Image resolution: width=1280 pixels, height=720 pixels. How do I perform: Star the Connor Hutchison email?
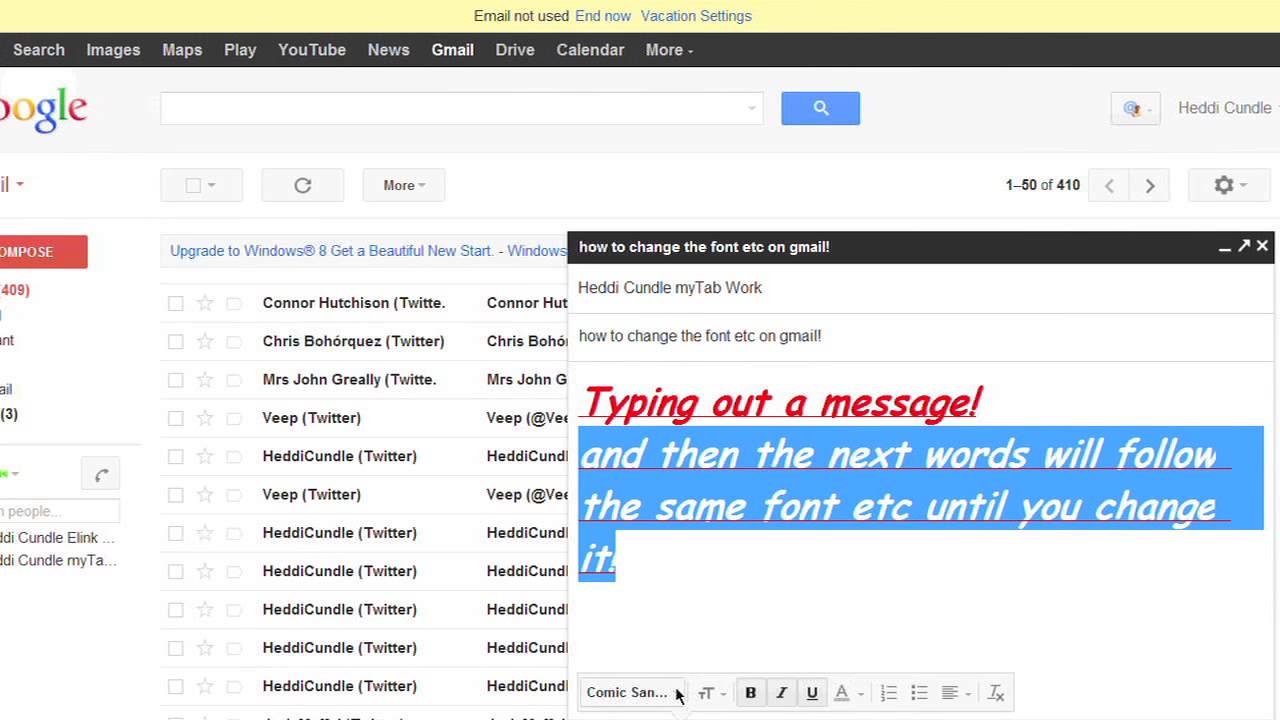[205, 303]
